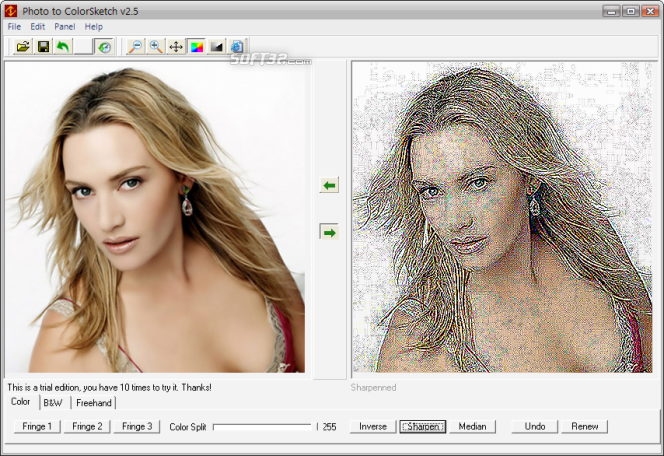The image size is (664, 456).
Task: Click the green left arrow transfer button
Action: (x=329, y=185)
